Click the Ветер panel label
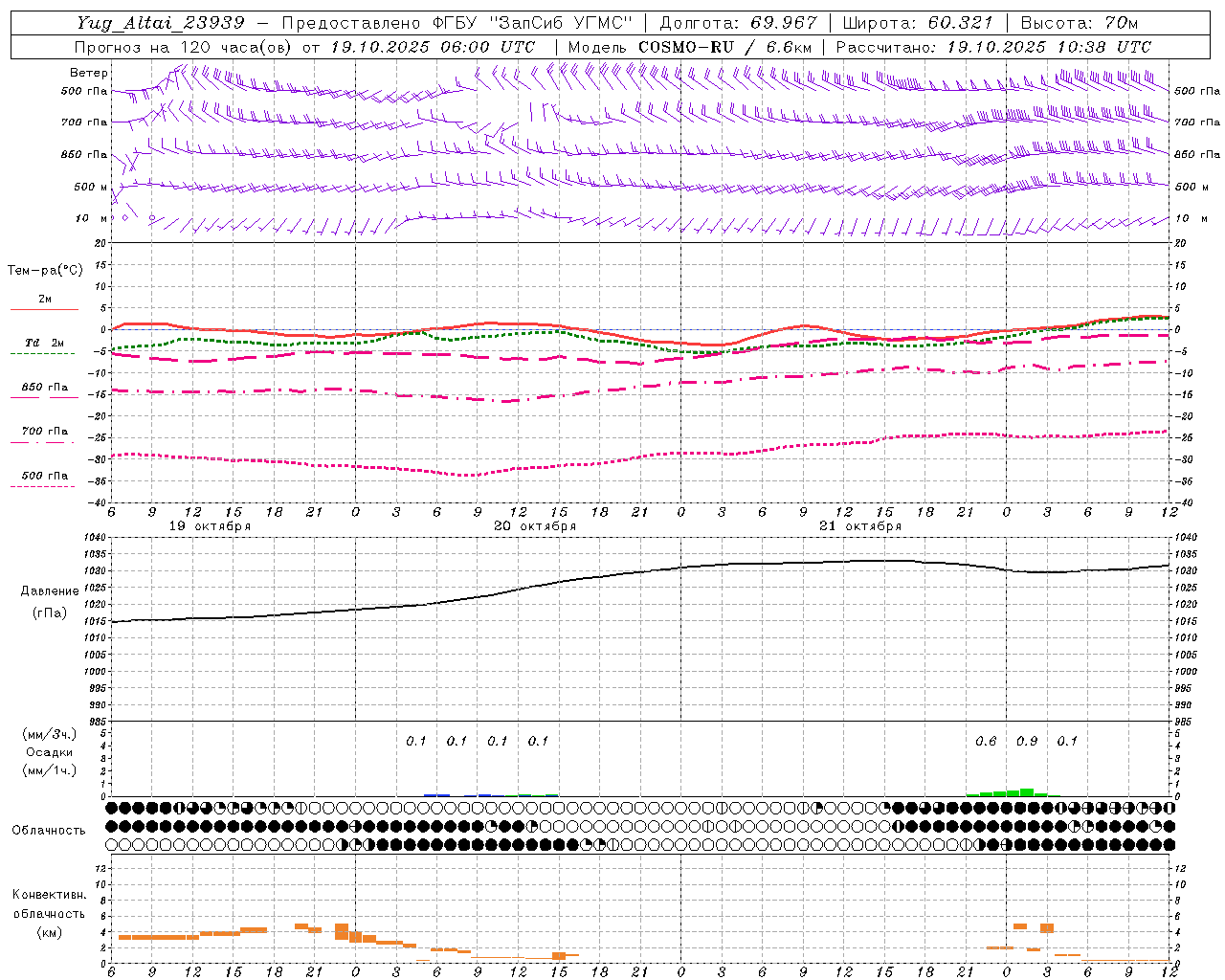Screen dimensions: 1225x980 89,73
